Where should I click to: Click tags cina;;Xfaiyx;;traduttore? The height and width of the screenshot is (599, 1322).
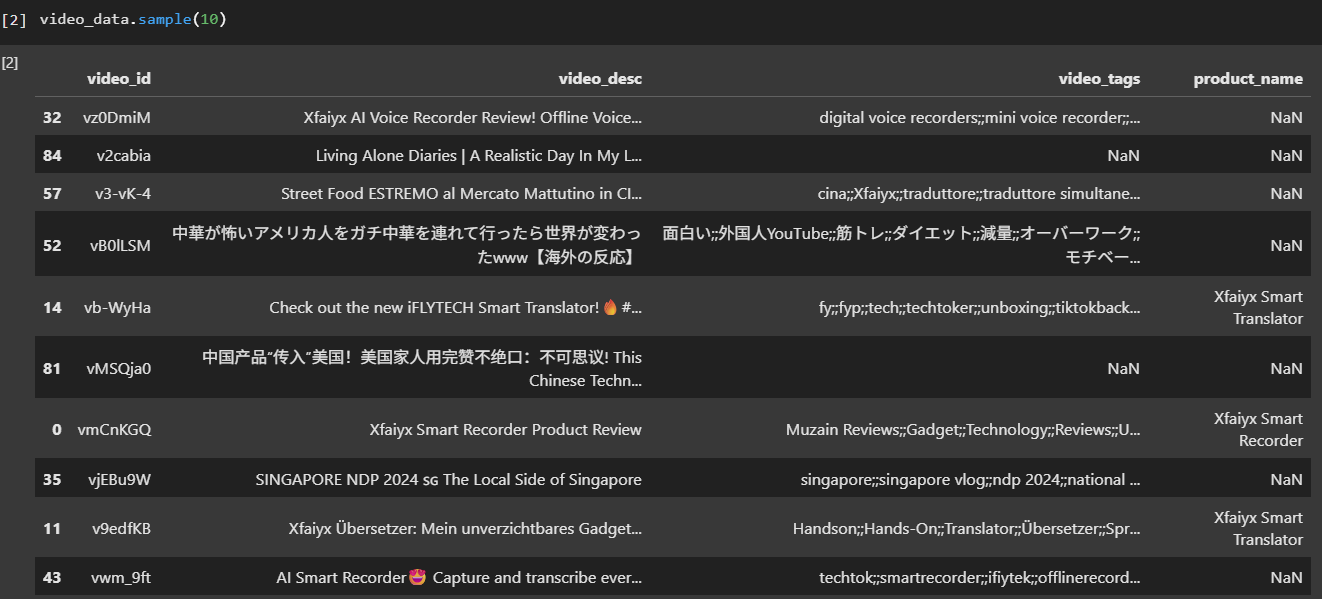point(979,194)
